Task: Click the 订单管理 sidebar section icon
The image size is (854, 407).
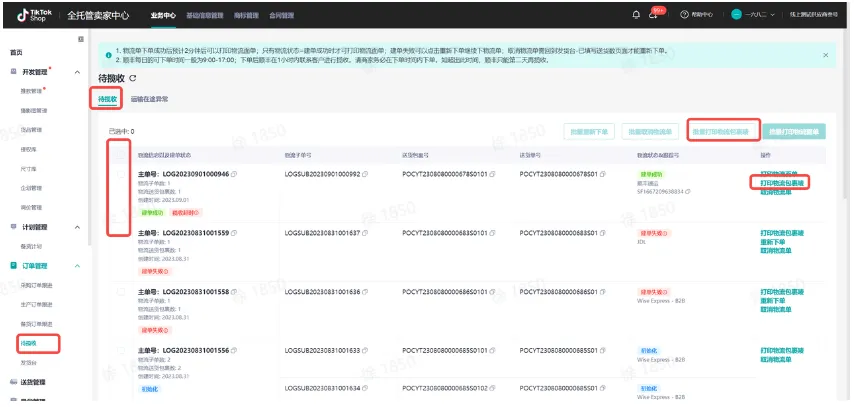Action: (x=14, y=265)
